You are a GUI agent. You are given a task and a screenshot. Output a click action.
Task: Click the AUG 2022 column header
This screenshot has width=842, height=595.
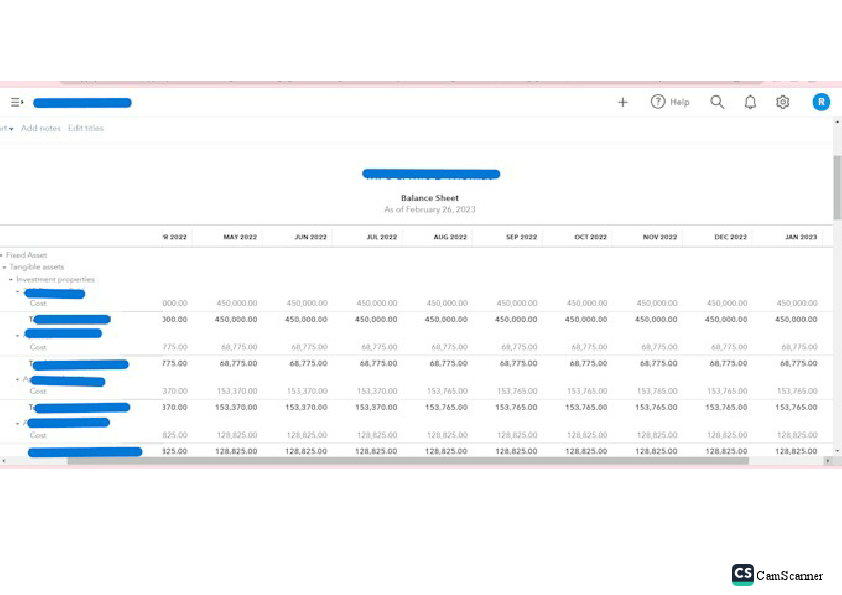click(450, 237)
